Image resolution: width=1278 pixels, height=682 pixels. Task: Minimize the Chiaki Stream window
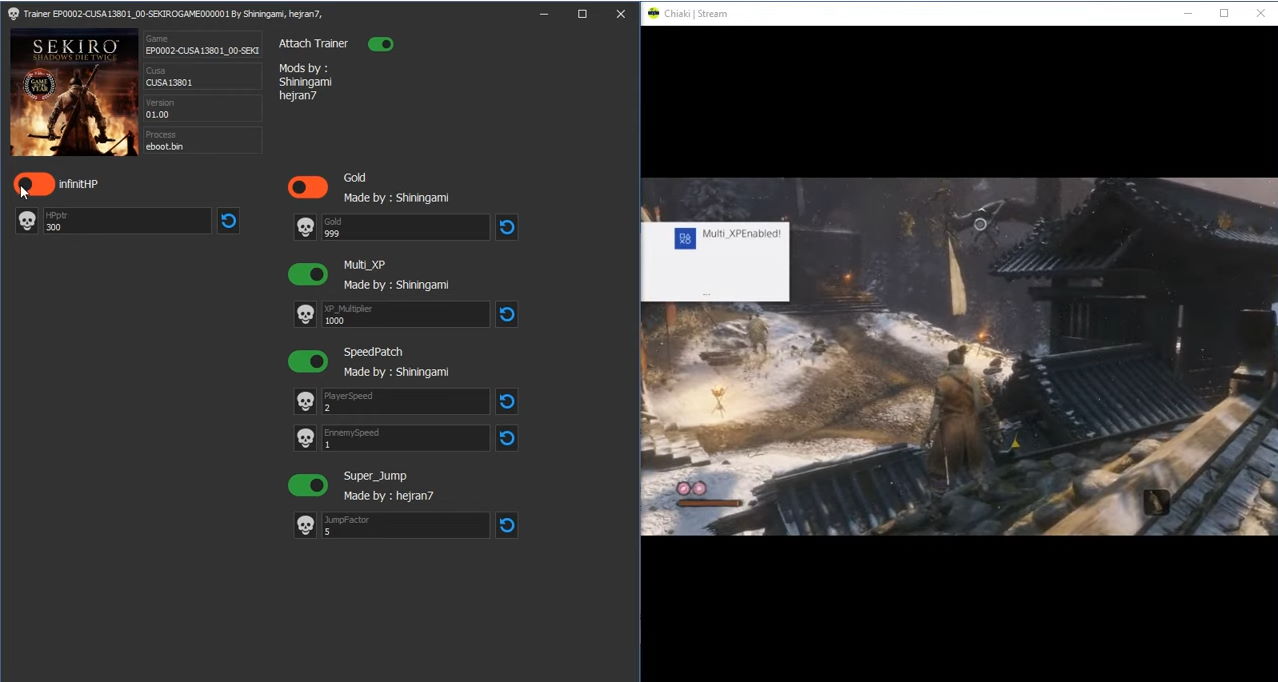(x=1187, y=13)
